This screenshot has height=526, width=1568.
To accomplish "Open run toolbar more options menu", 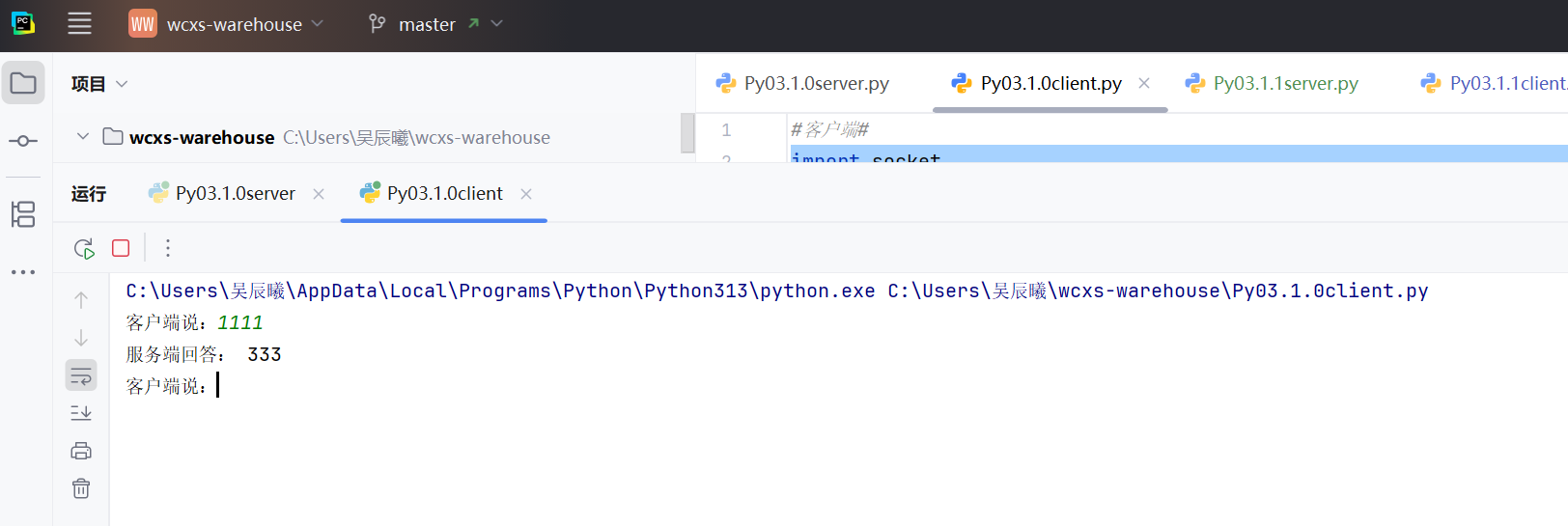I will (168, 249).
